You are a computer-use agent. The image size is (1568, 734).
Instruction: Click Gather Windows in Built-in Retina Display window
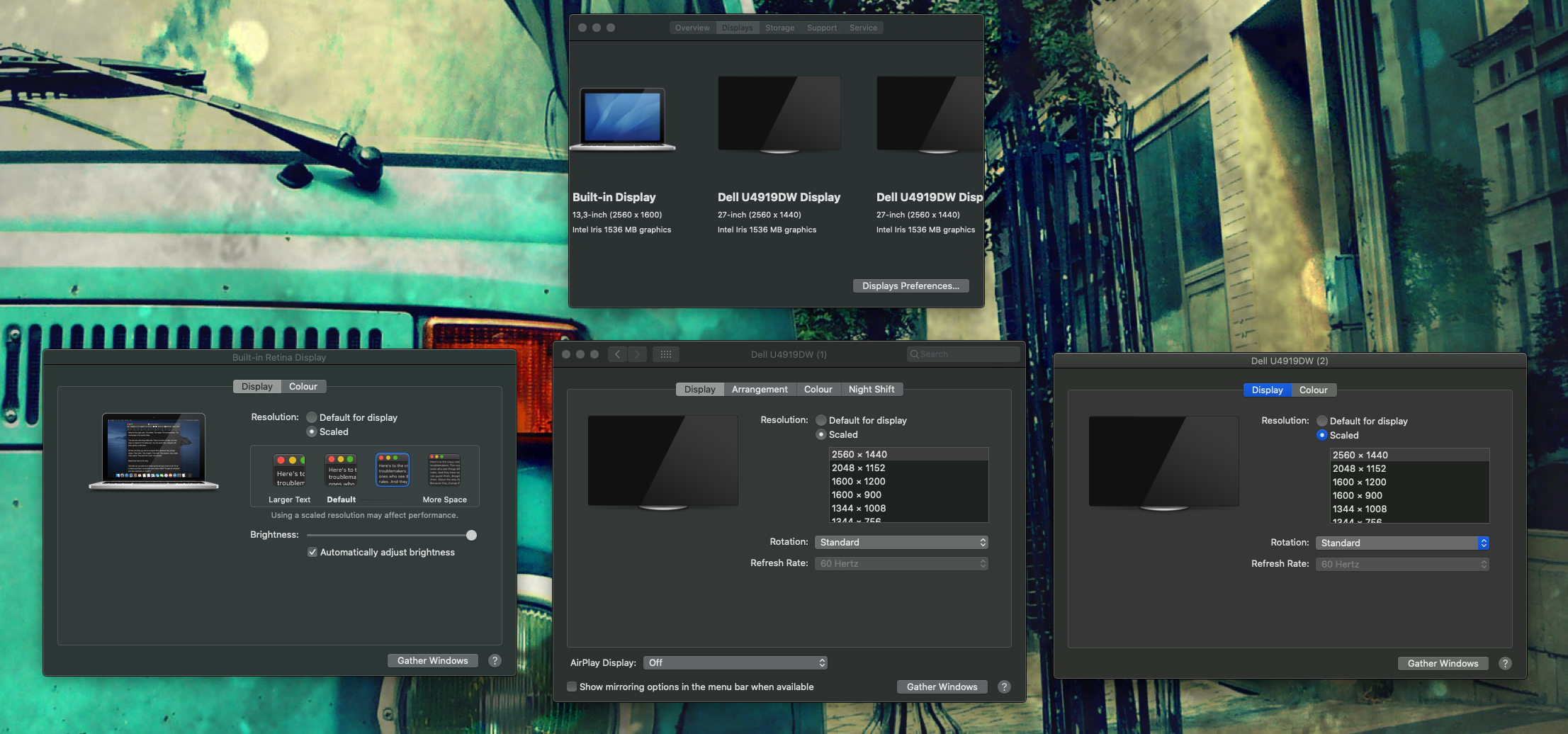click(433, 660)
